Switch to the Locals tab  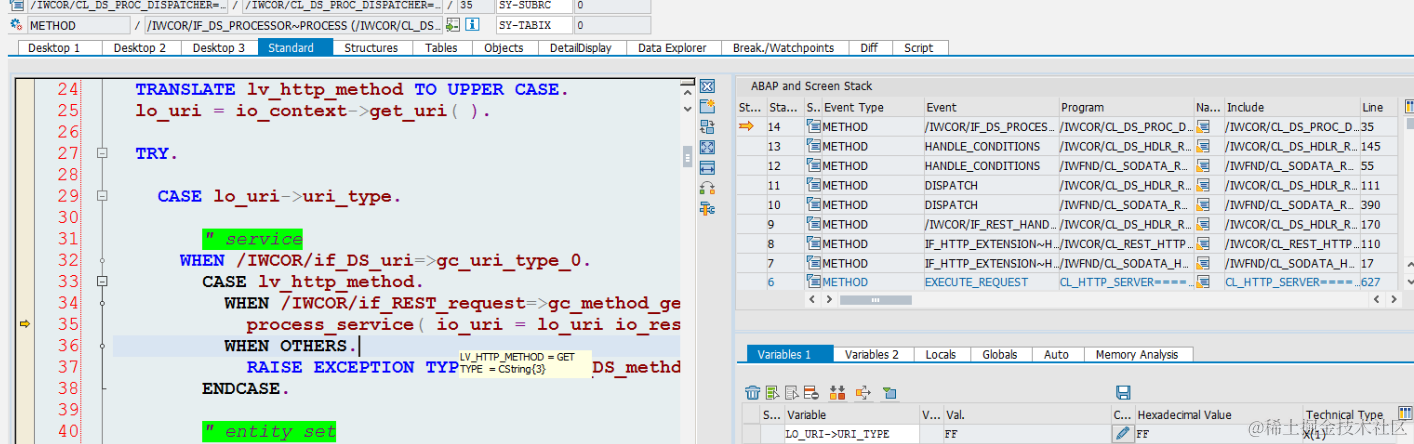coord(942,354)
